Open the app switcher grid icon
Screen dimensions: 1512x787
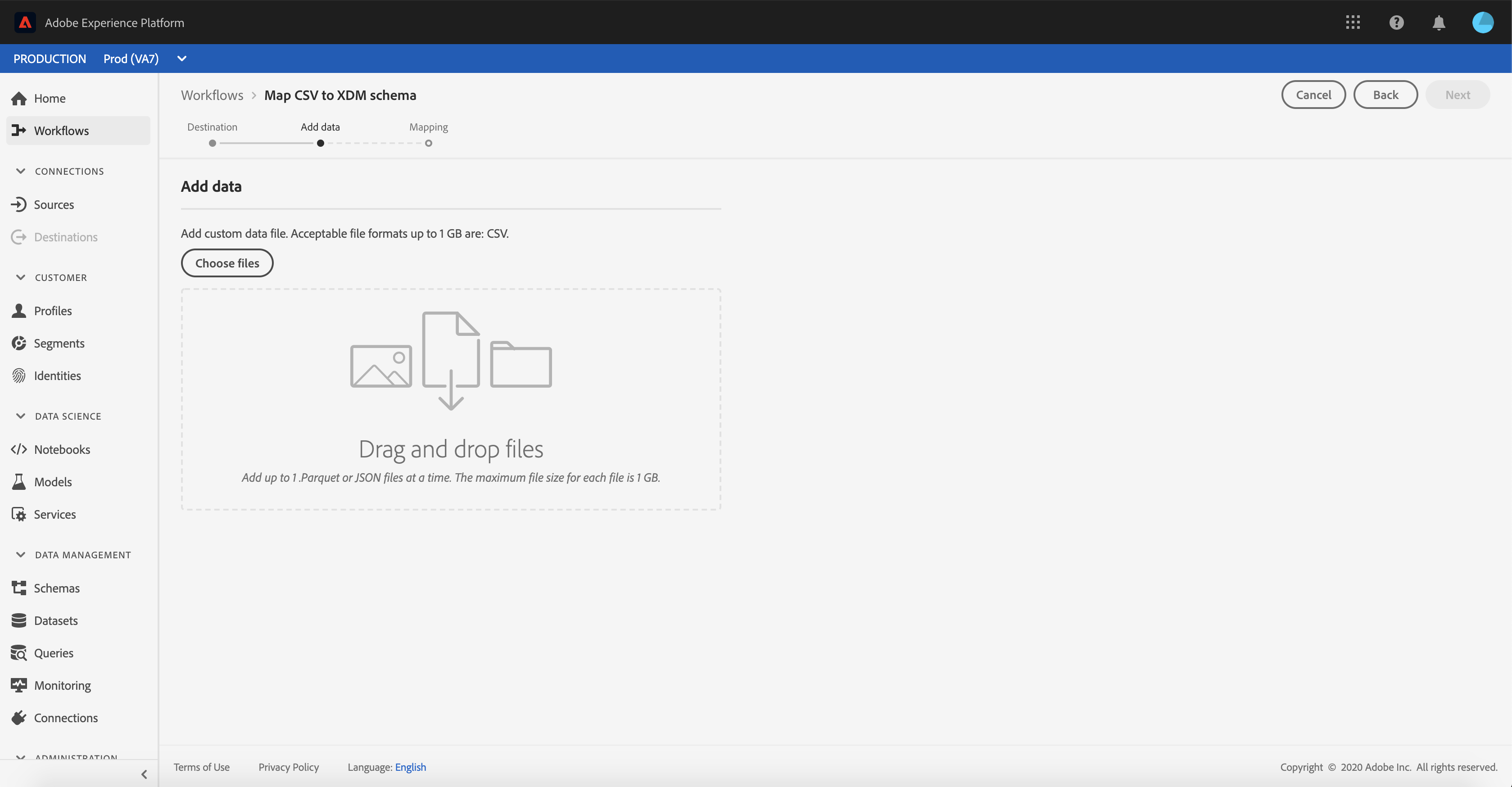1353,23
